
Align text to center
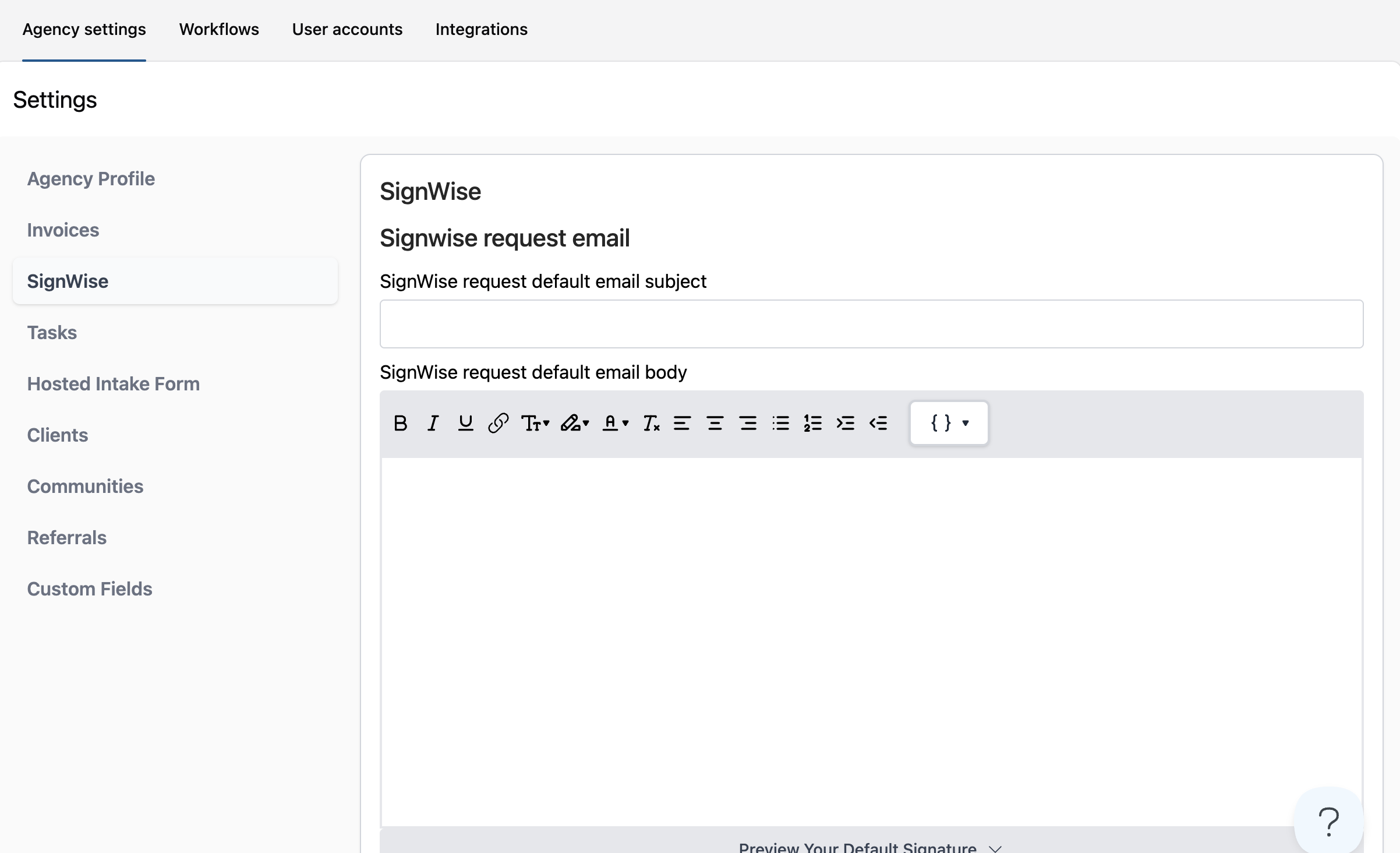point(715,423)
